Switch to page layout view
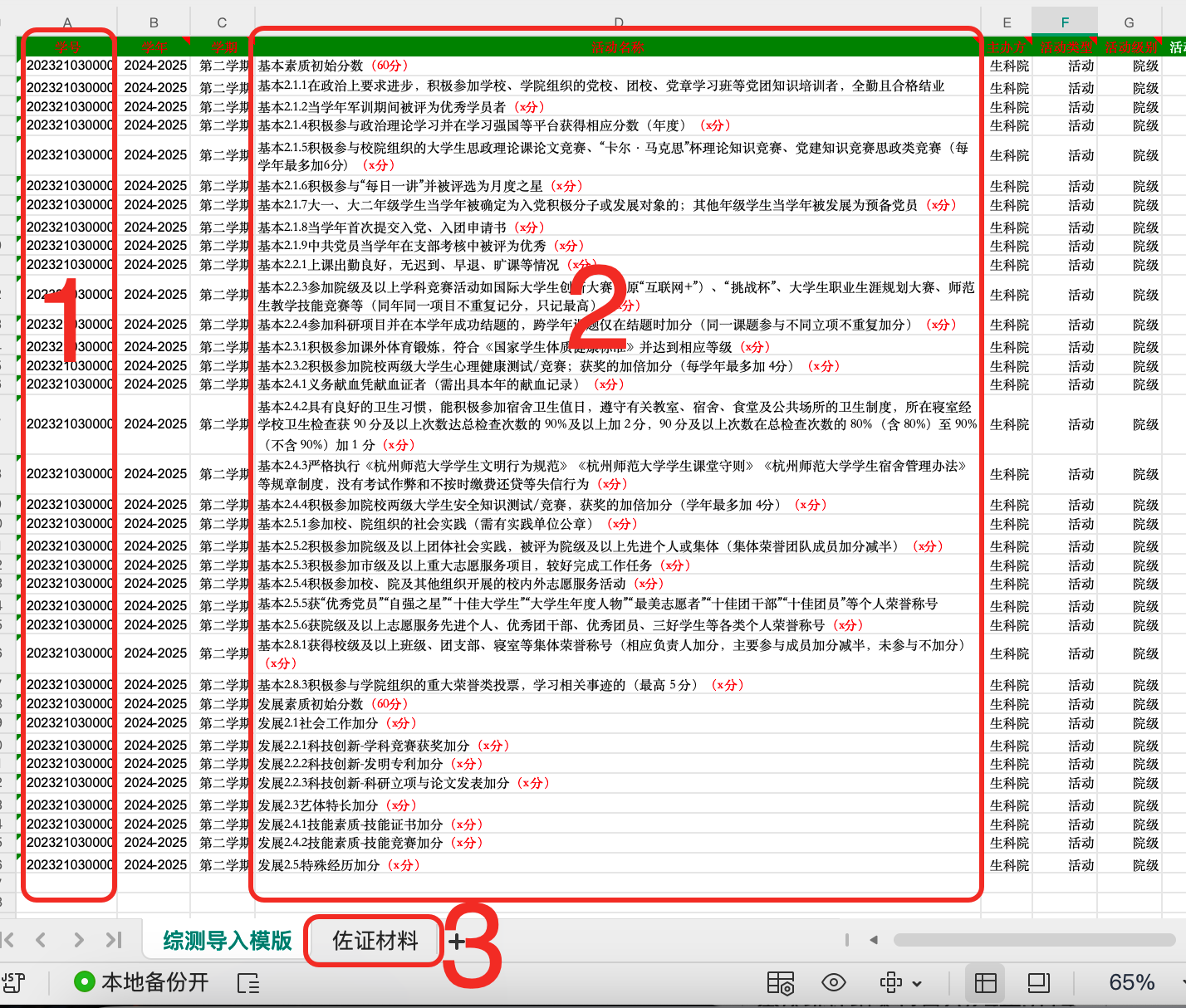 pyautogui.click(x=1038, y=983)
